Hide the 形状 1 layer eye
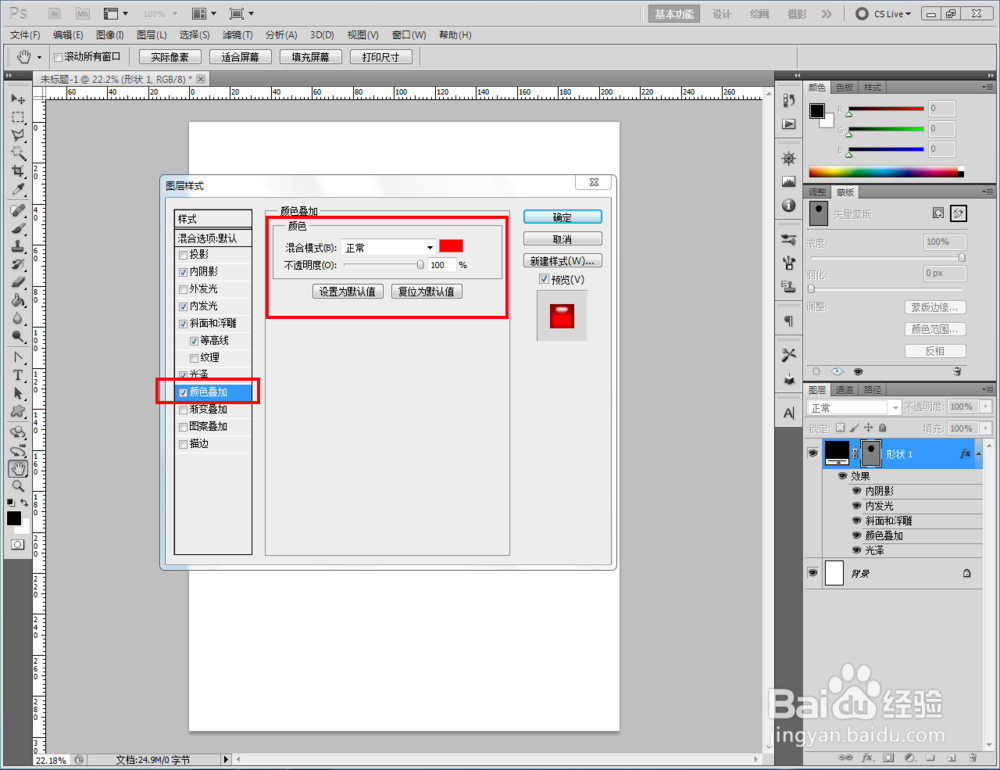This screenshot has width=1000, height=770. (812, 454)
